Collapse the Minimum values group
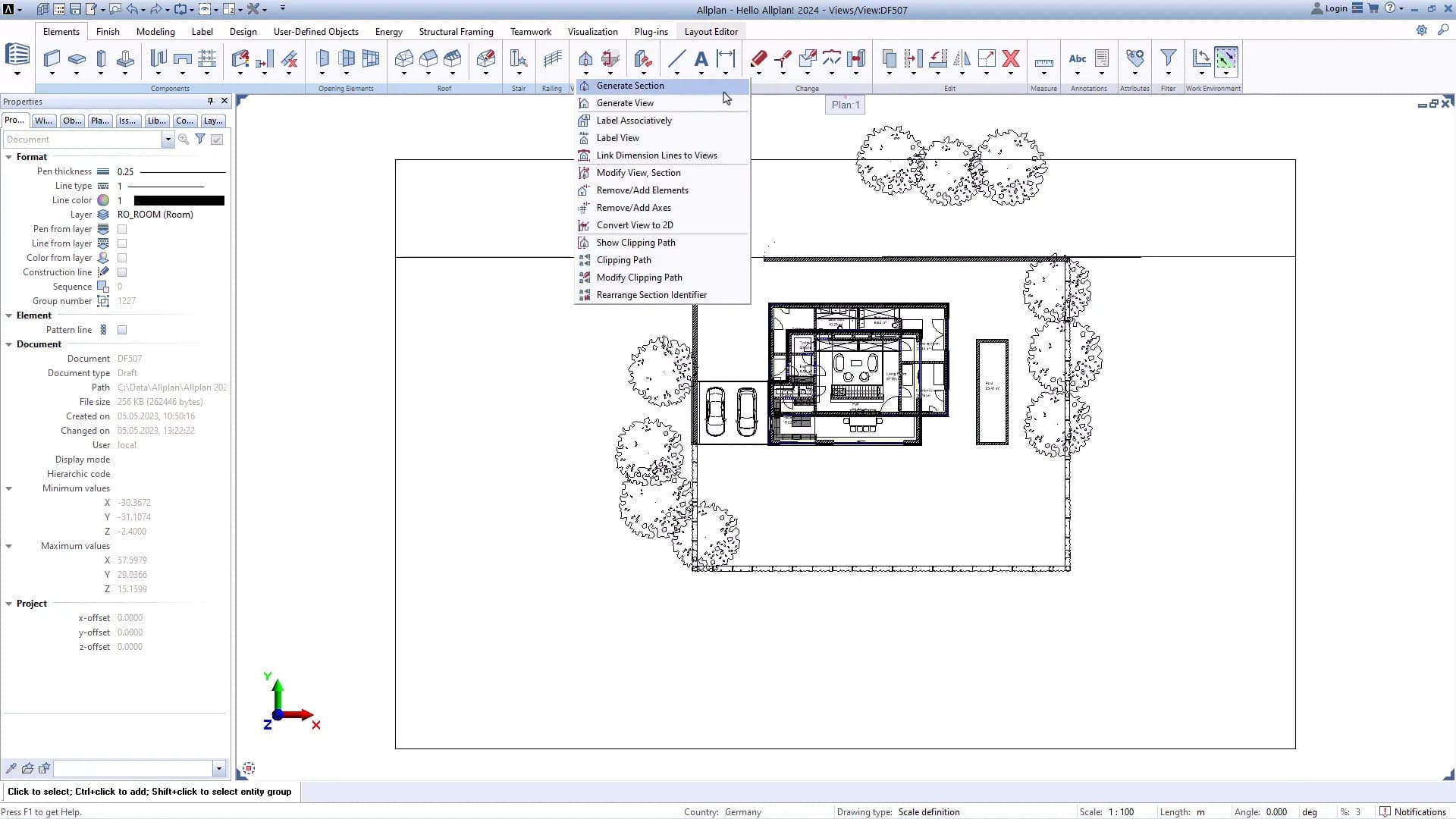The width and height of the screenshot is (1456, 819). pyautogui.click(x=9, y=488)
